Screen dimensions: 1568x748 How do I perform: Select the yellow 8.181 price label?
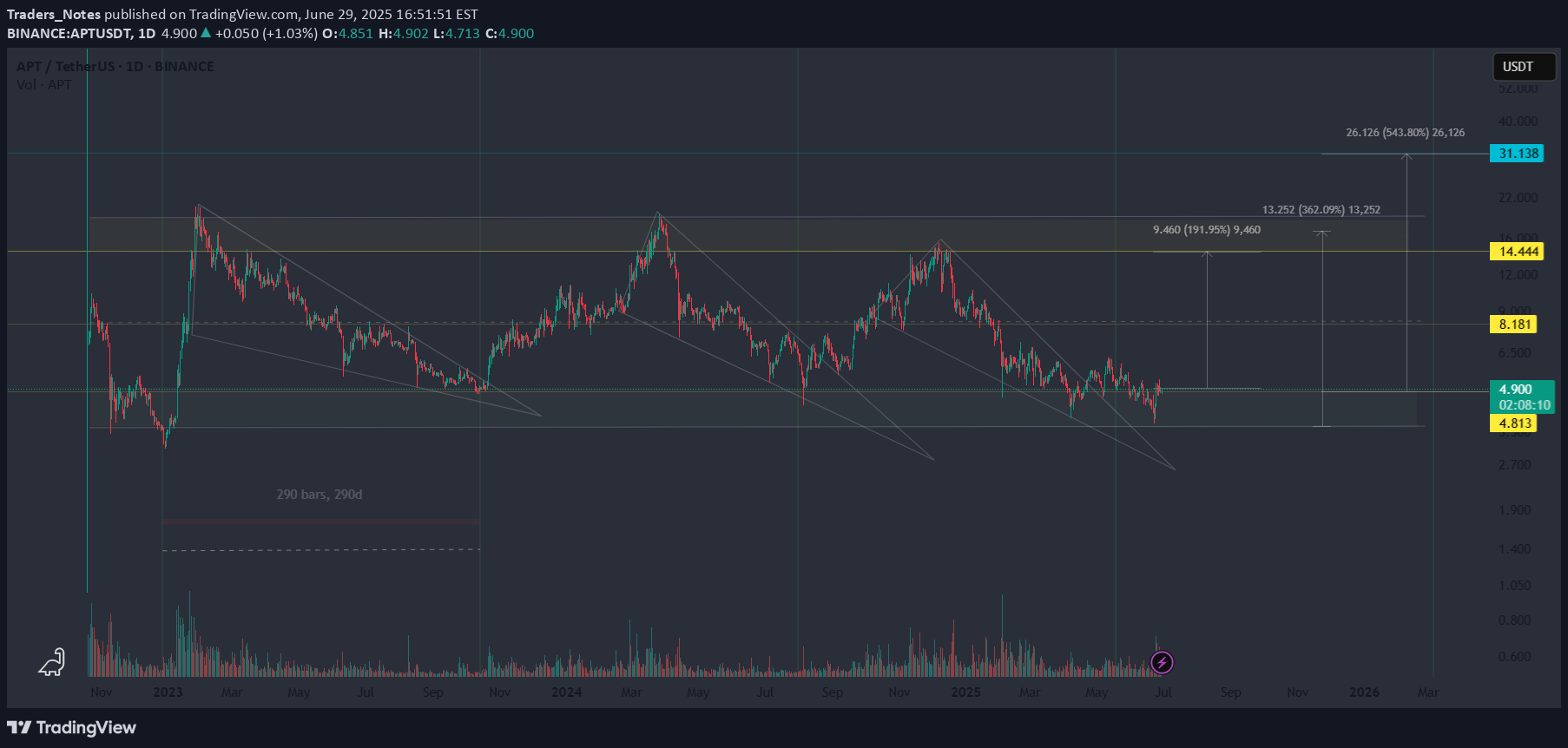(x=1513, y=325)
